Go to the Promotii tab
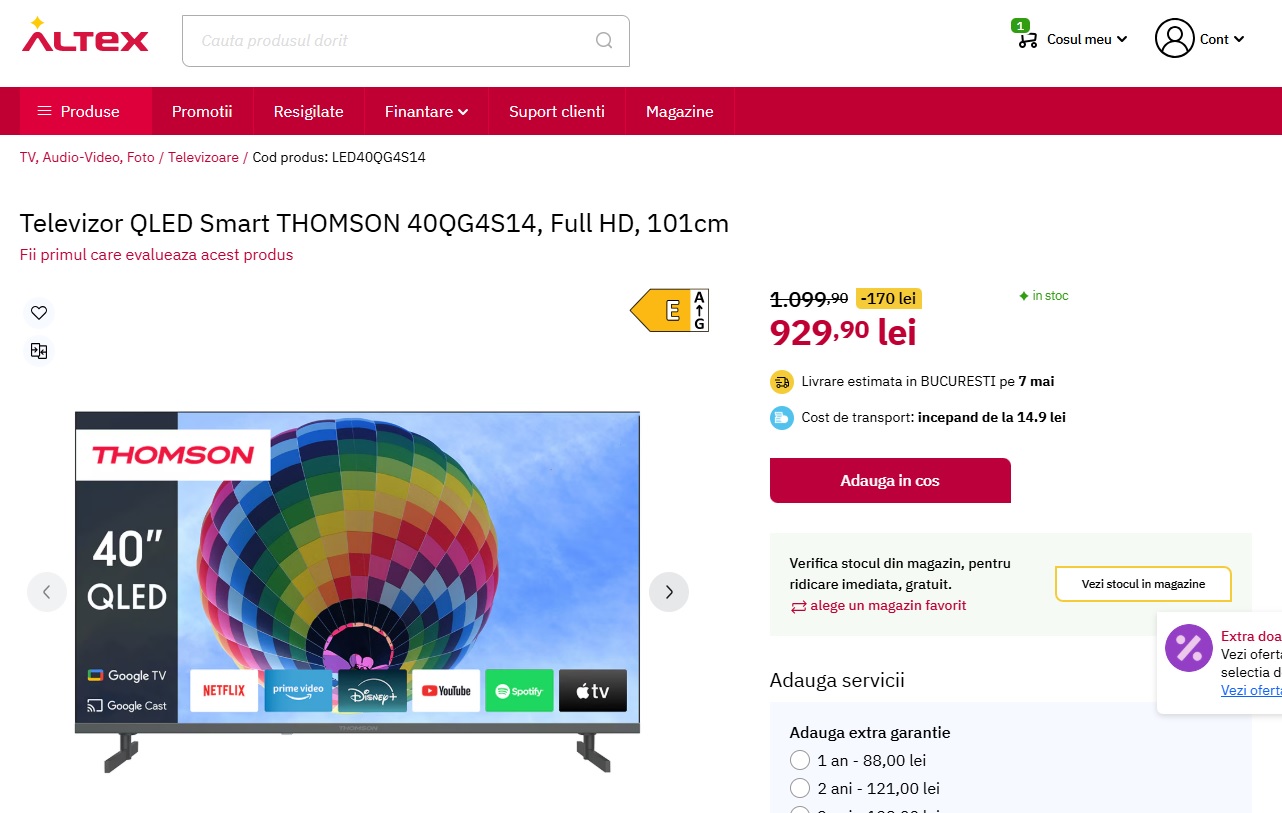 tap(202, 111)
